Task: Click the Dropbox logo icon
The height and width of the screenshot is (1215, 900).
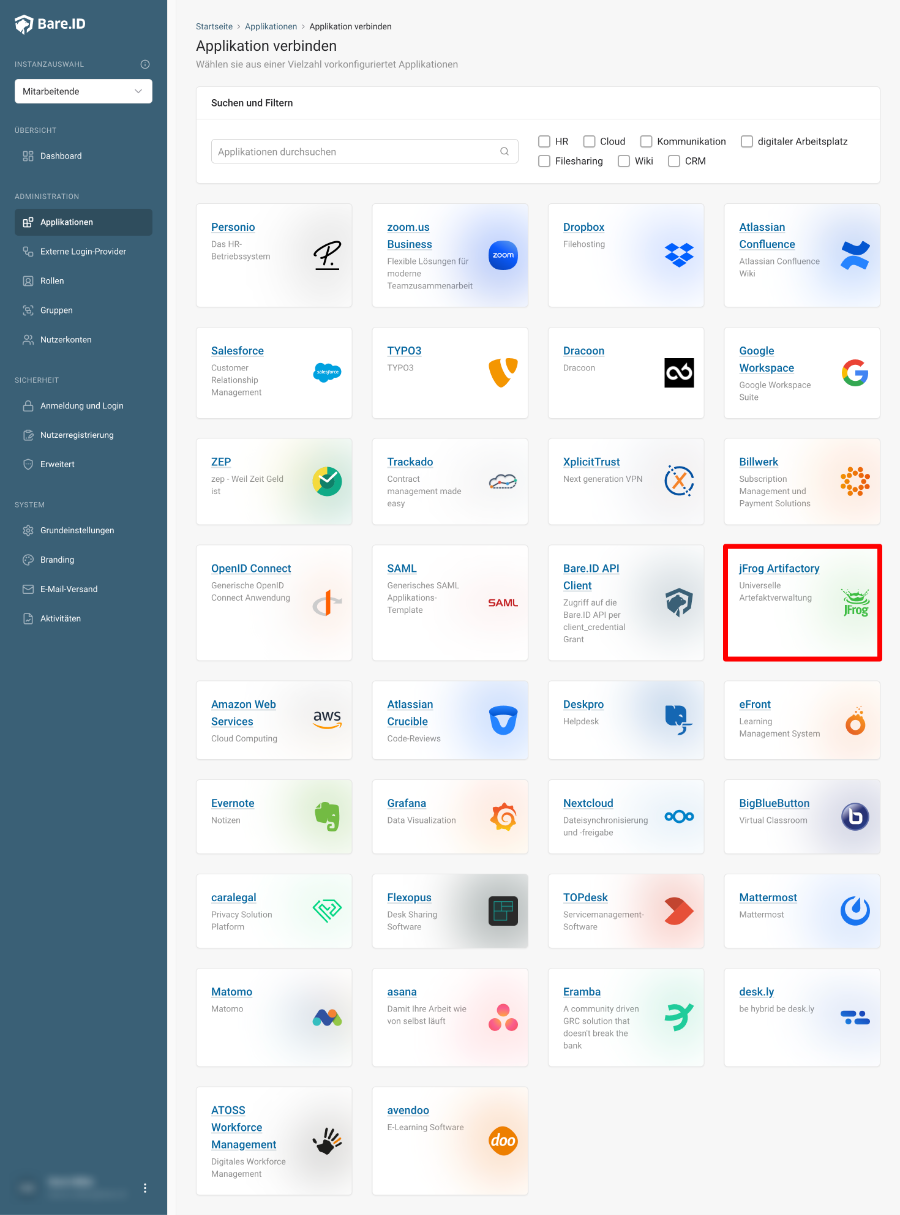Action: 679,255
